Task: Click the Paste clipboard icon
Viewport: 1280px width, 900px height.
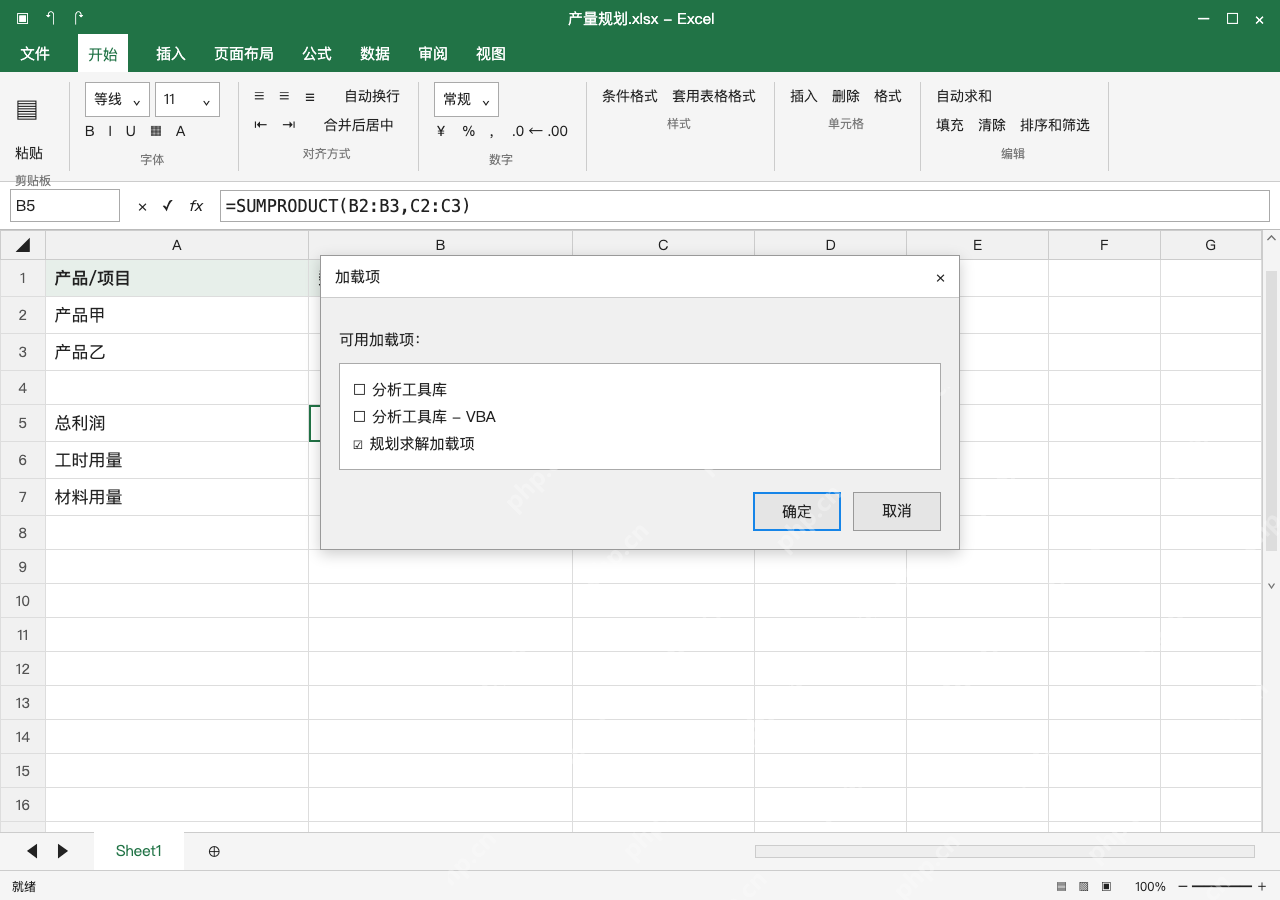Action: (x=27, y=110)
